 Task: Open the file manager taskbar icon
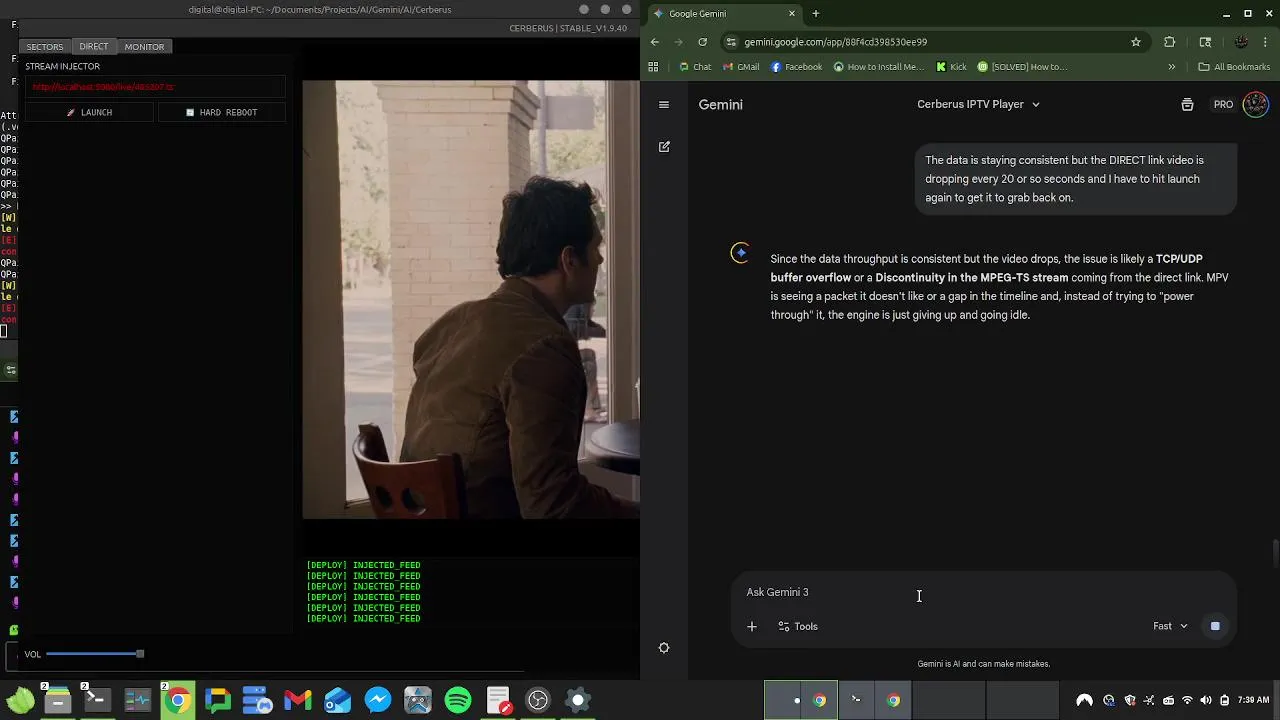57,700
